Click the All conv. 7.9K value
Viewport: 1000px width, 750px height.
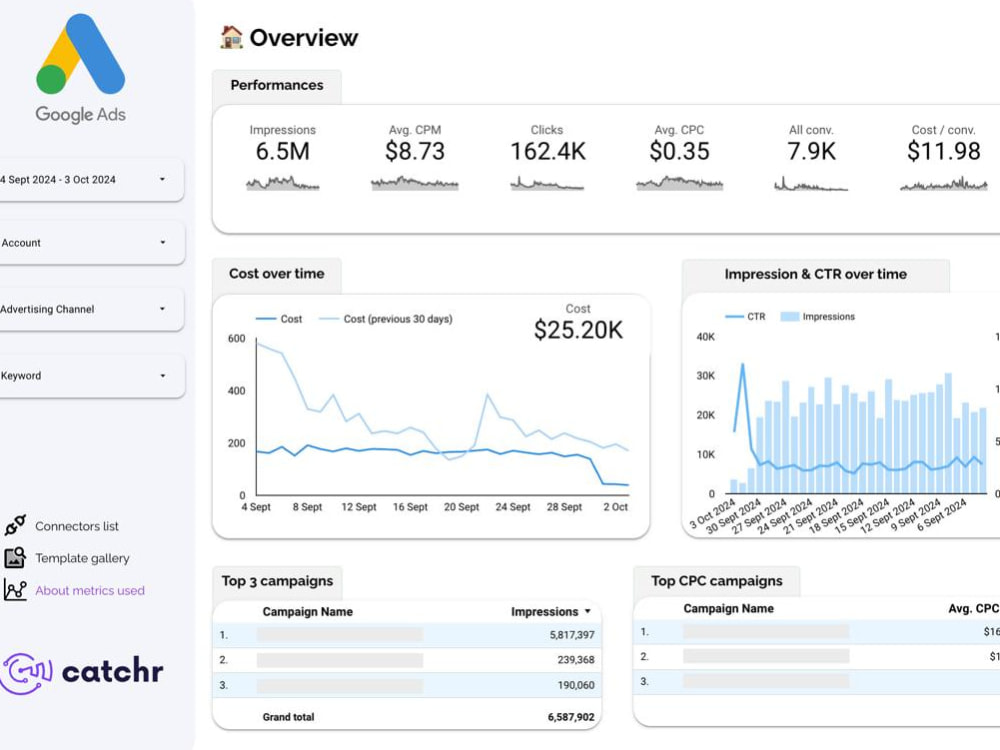click(x=811, y=151)
